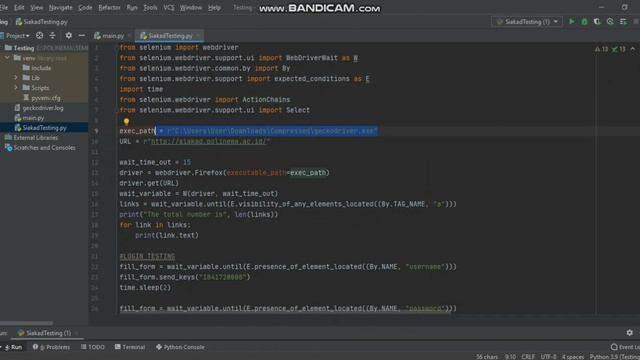Open the View menu
The height and width of the screenshot is (360, 640).
pos(37,7)
